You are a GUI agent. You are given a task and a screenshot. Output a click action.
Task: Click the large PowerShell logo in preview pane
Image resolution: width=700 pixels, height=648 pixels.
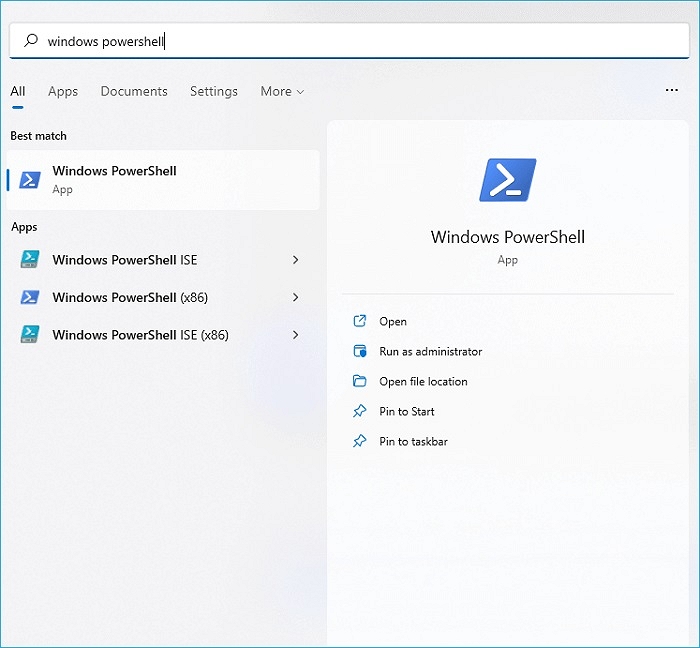tap(508, 180)
